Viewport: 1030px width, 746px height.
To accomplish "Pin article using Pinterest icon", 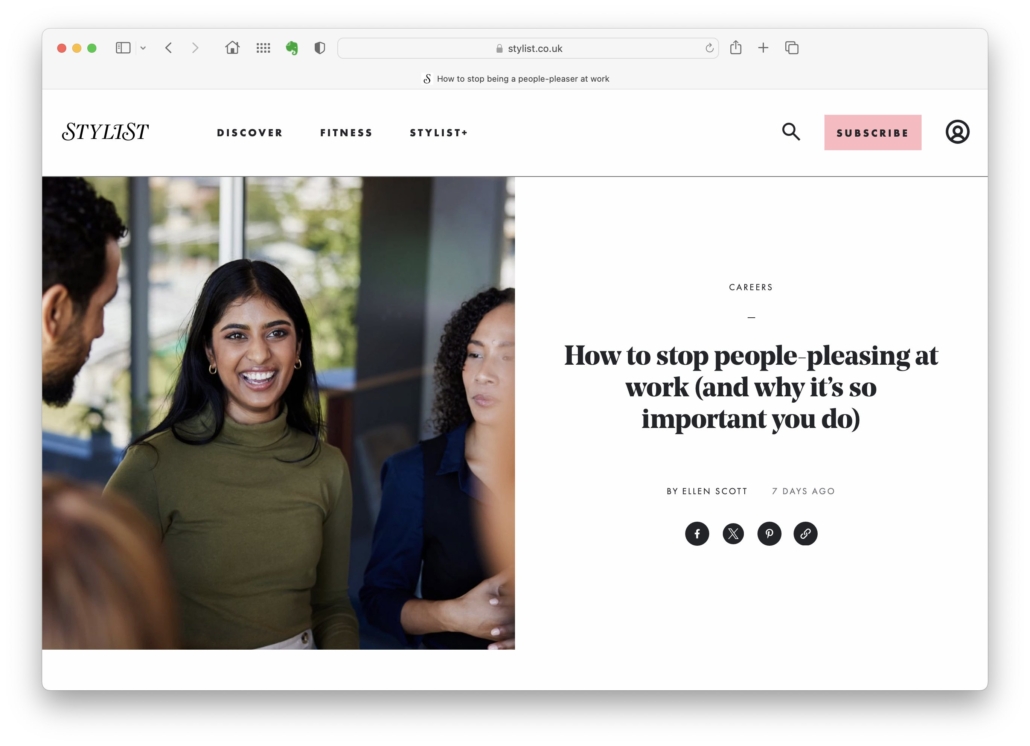I will (x=769, y=534).
